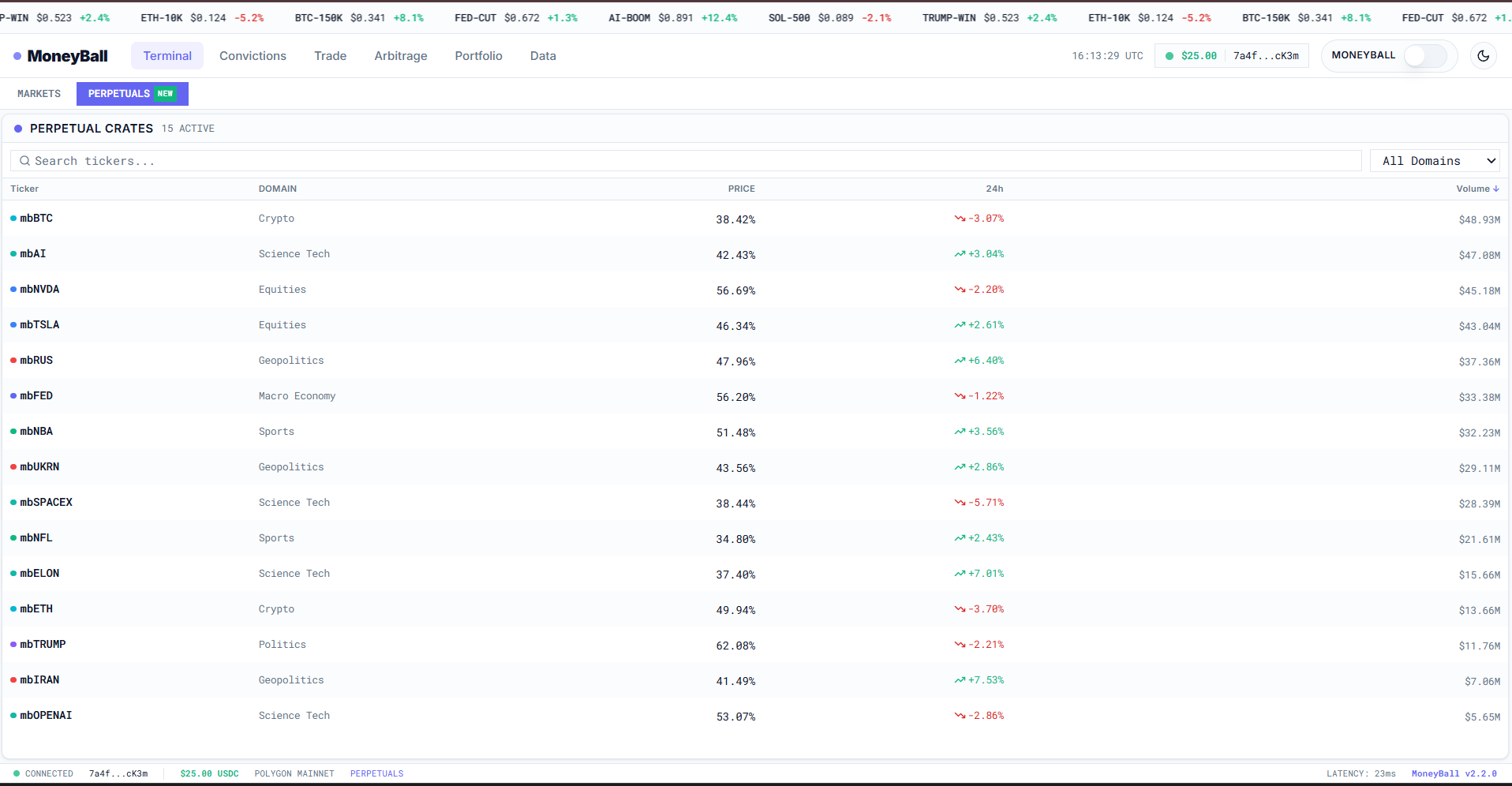
Task: Sort by Ticker column header
Action: coord(24,189)
